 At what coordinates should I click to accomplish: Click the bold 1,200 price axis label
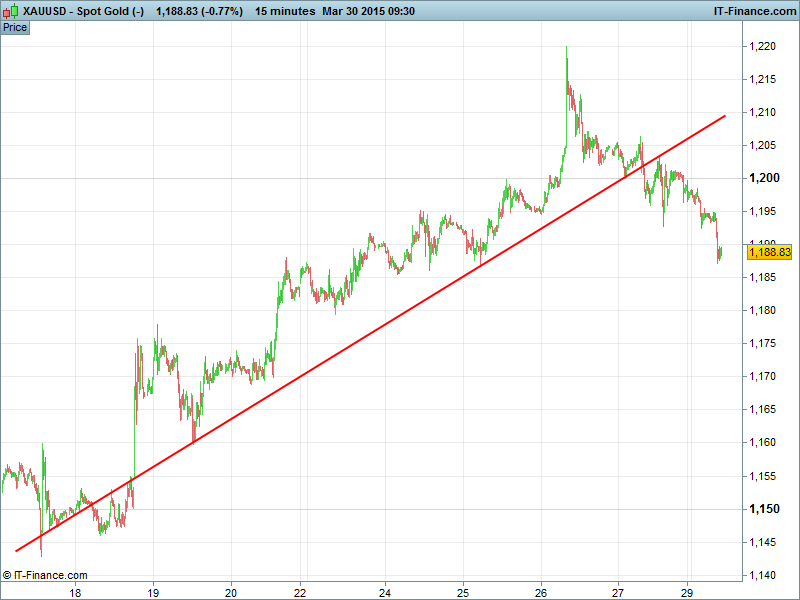click(x=763, y=179)
